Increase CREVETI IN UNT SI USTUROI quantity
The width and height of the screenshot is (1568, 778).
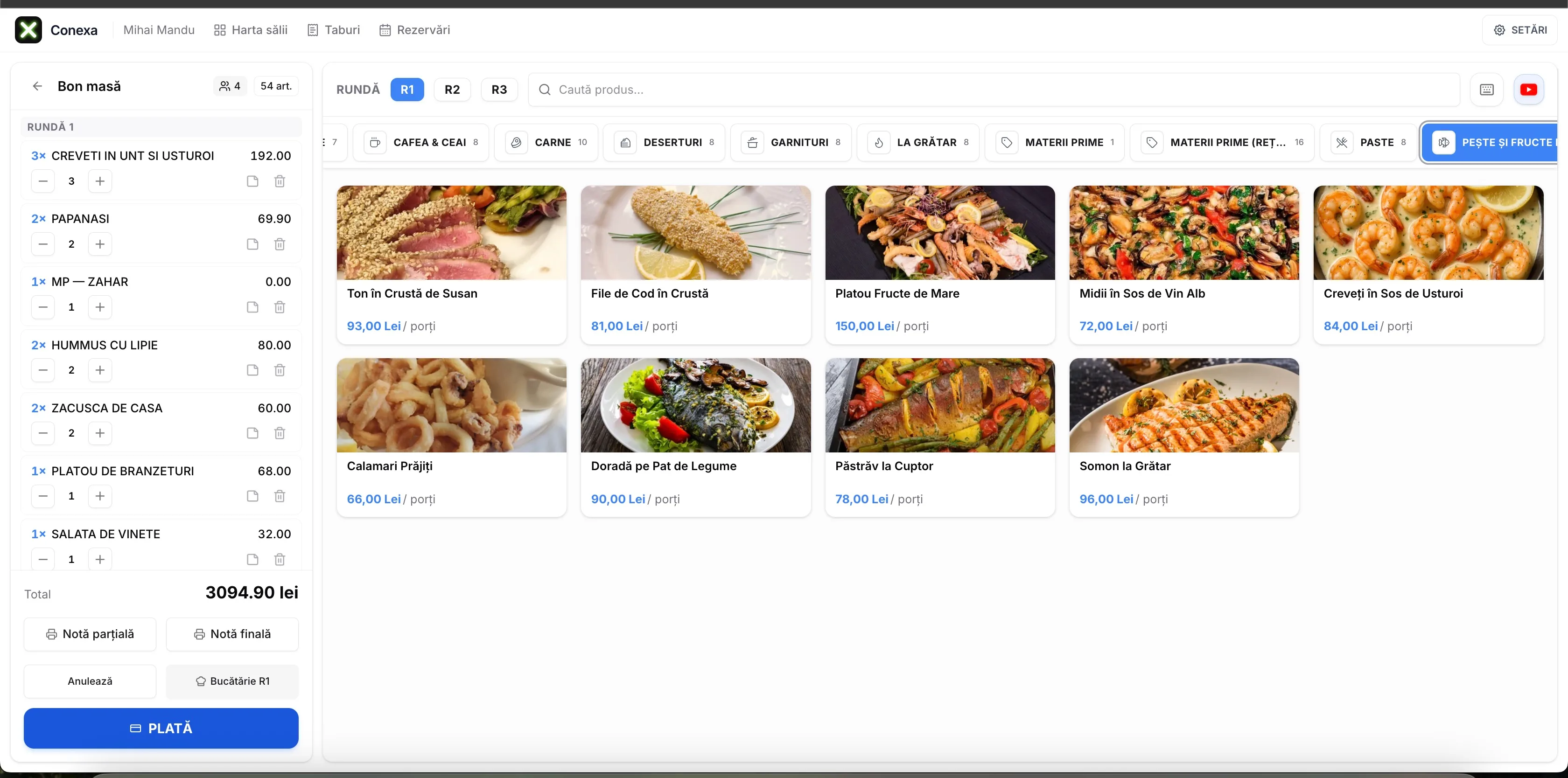[100, 181]
